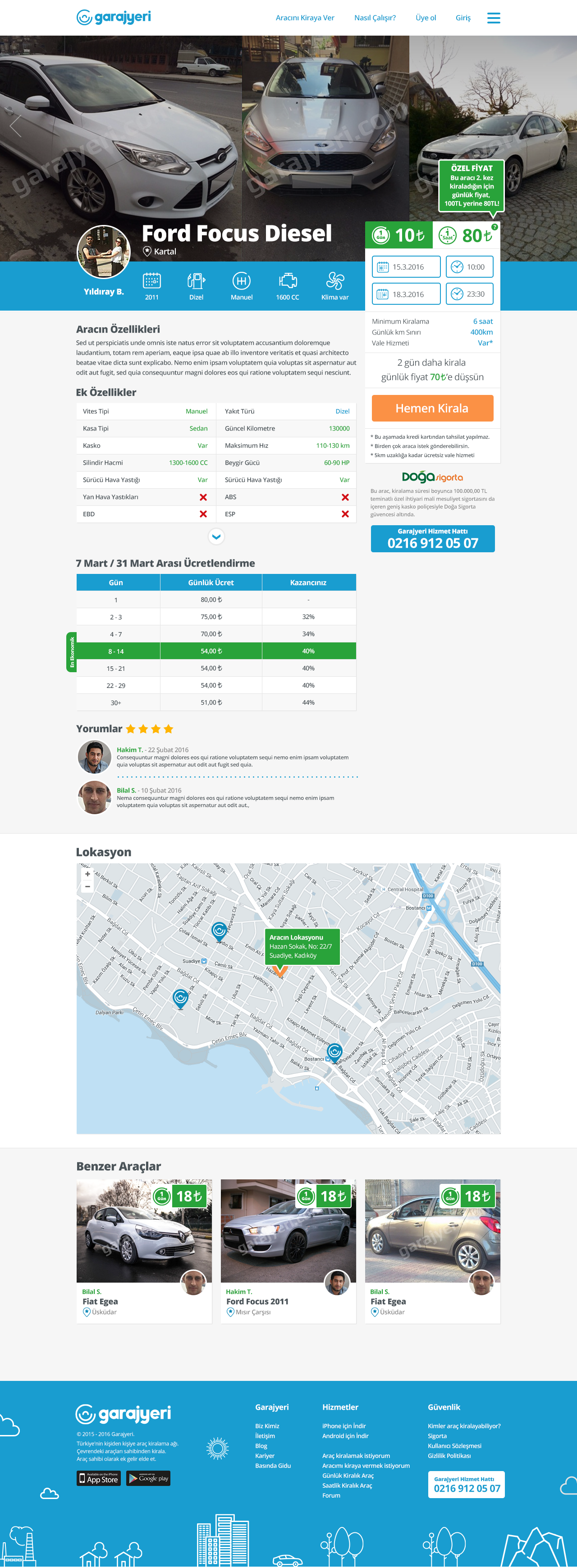Select the daily 10₺ price tab
The image size is (577, 1568).
point(398,235)
